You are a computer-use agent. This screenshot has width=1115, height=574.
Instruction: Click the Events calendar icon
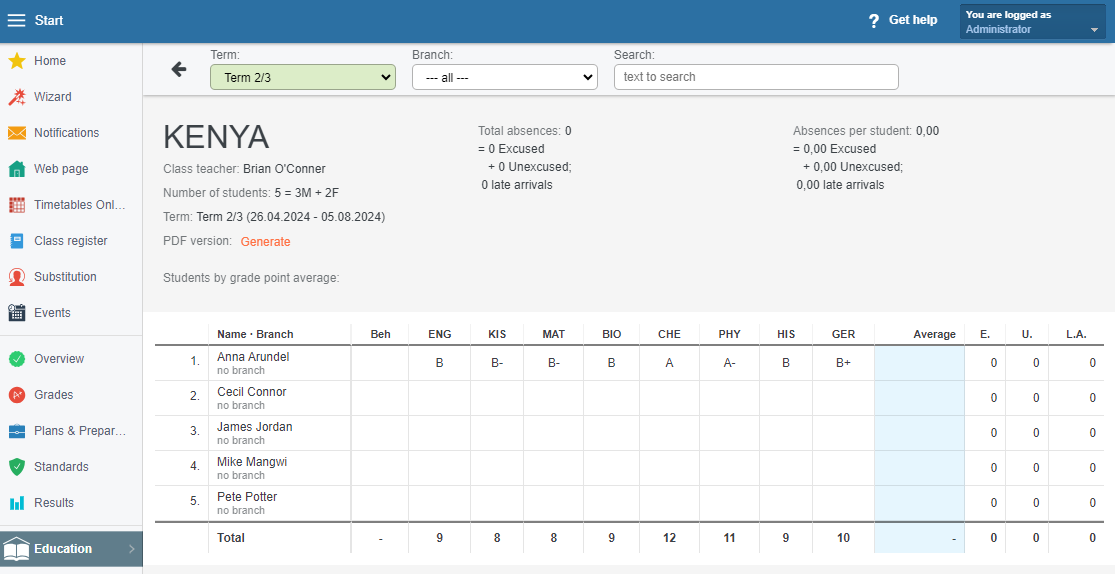(17, 313)
